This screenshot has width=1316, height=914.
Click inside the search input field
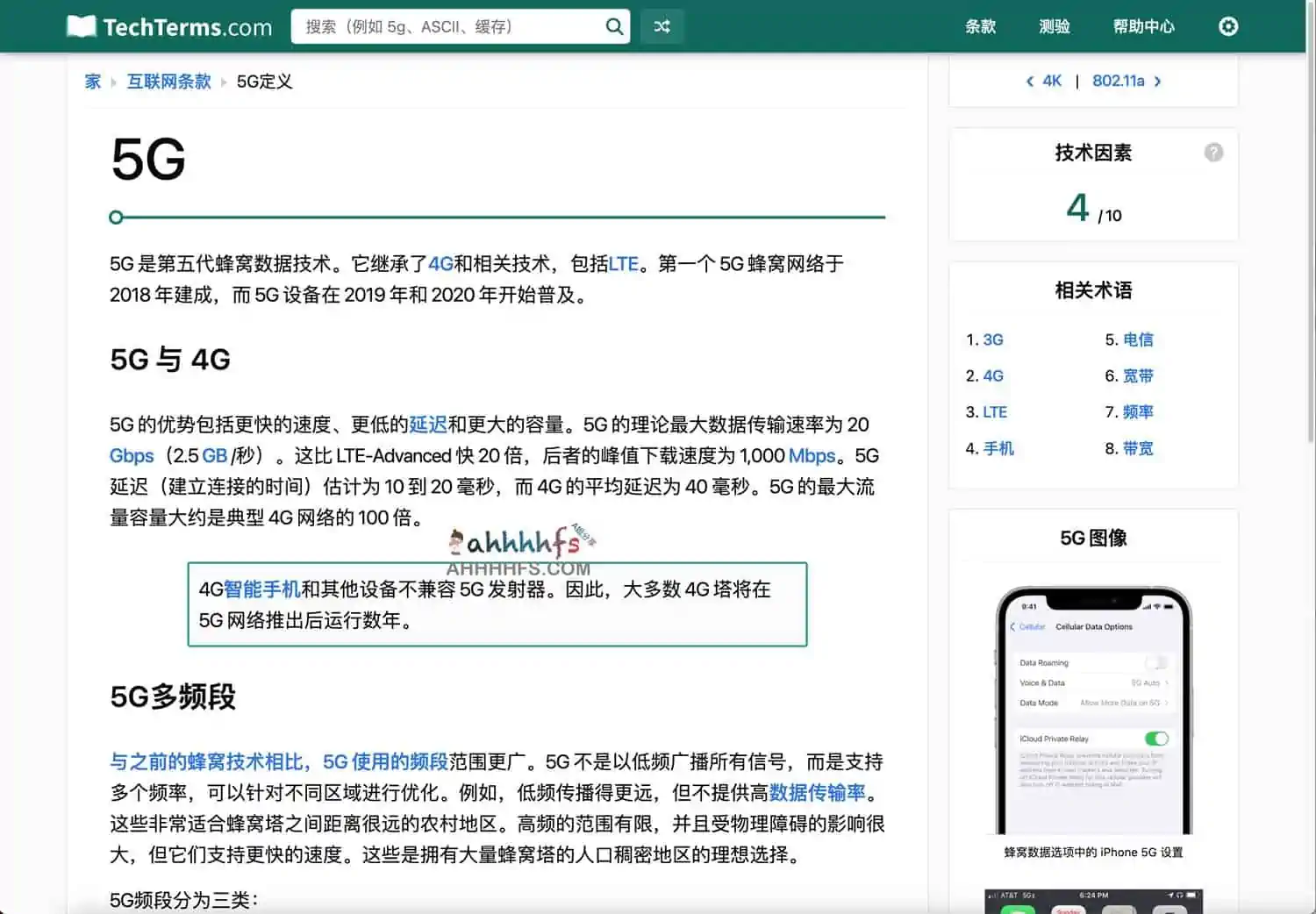439,26
